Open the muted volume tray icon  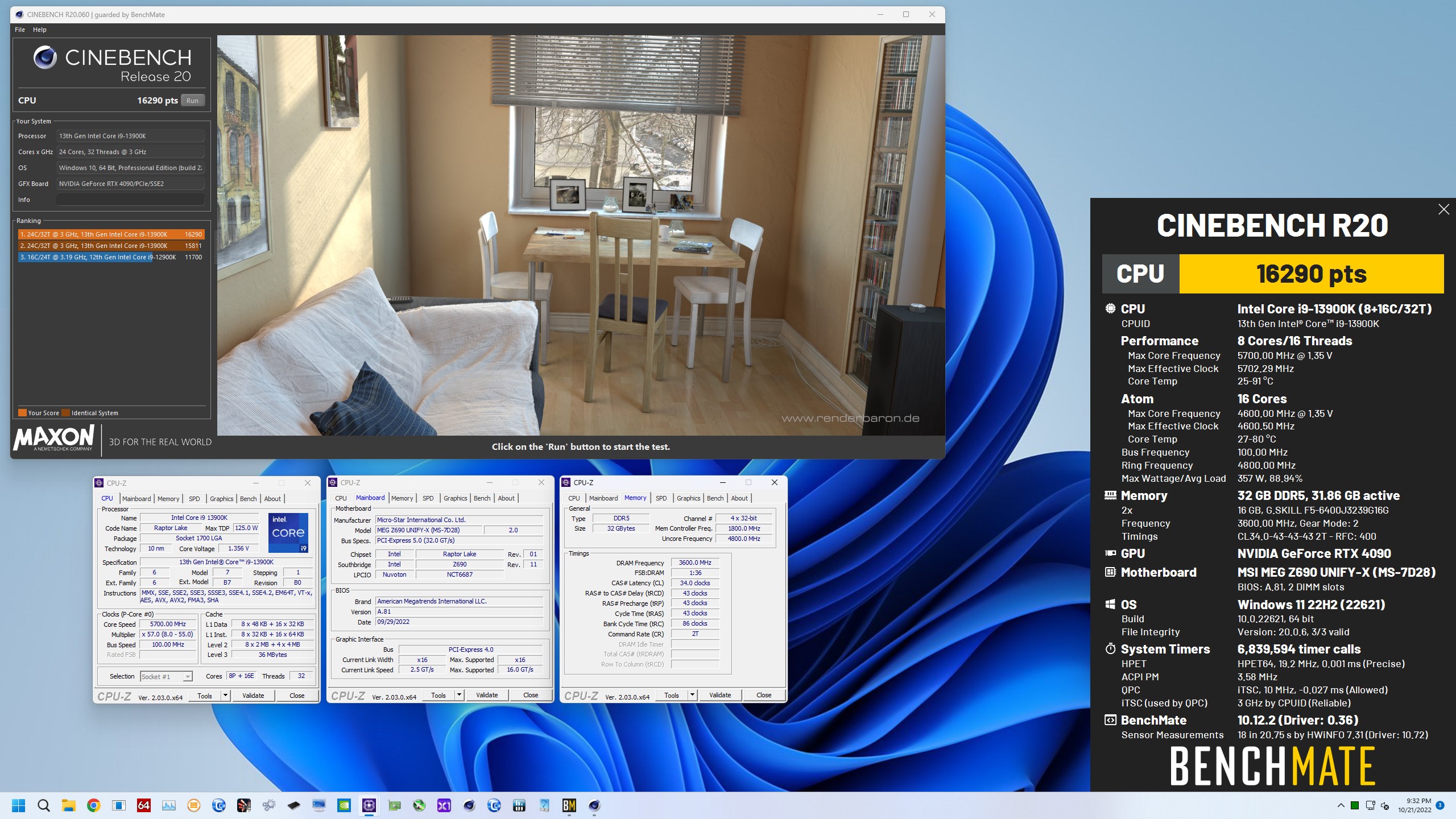[x=1385, y=805]
